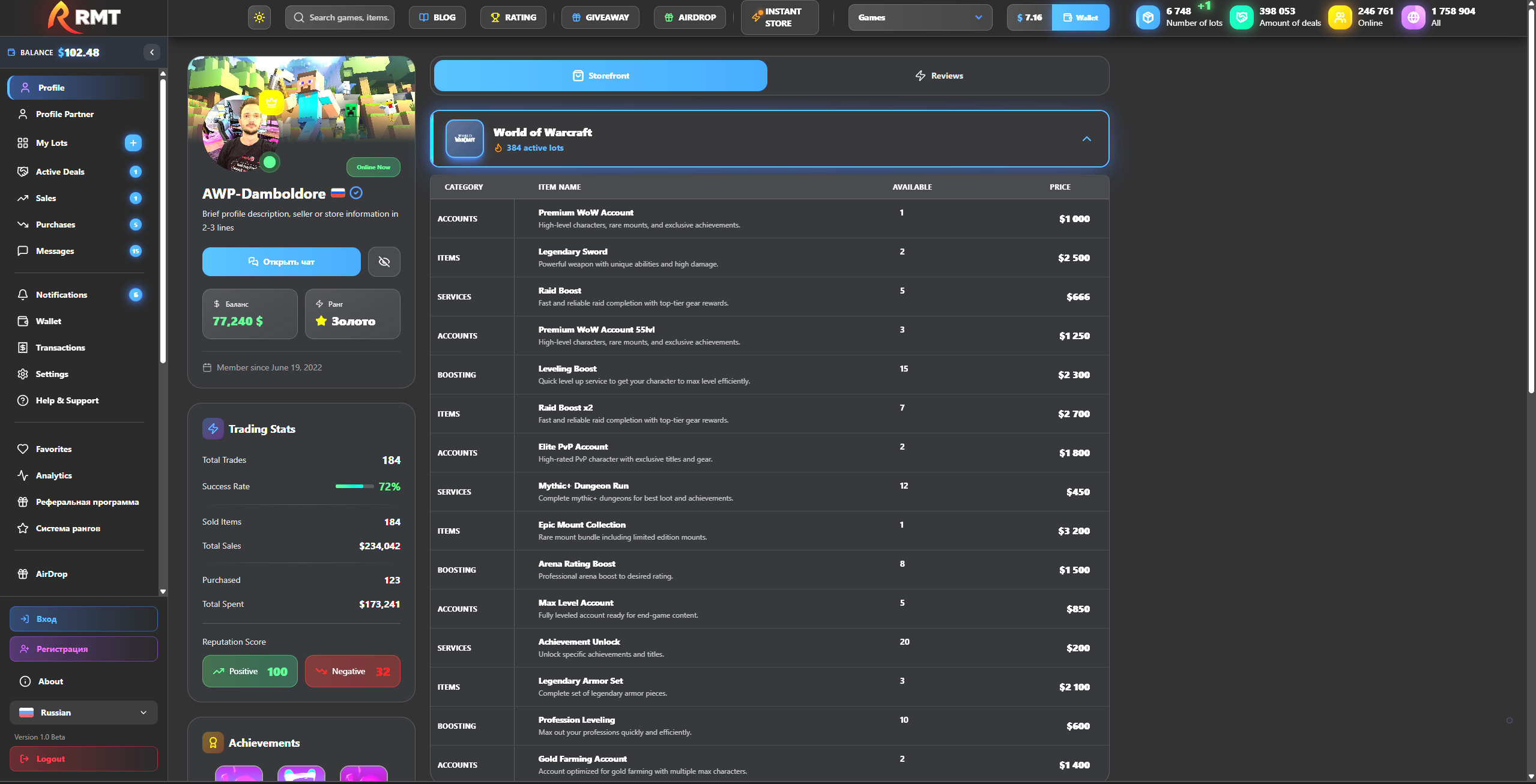Click the Регистрация button

[83, 649]
